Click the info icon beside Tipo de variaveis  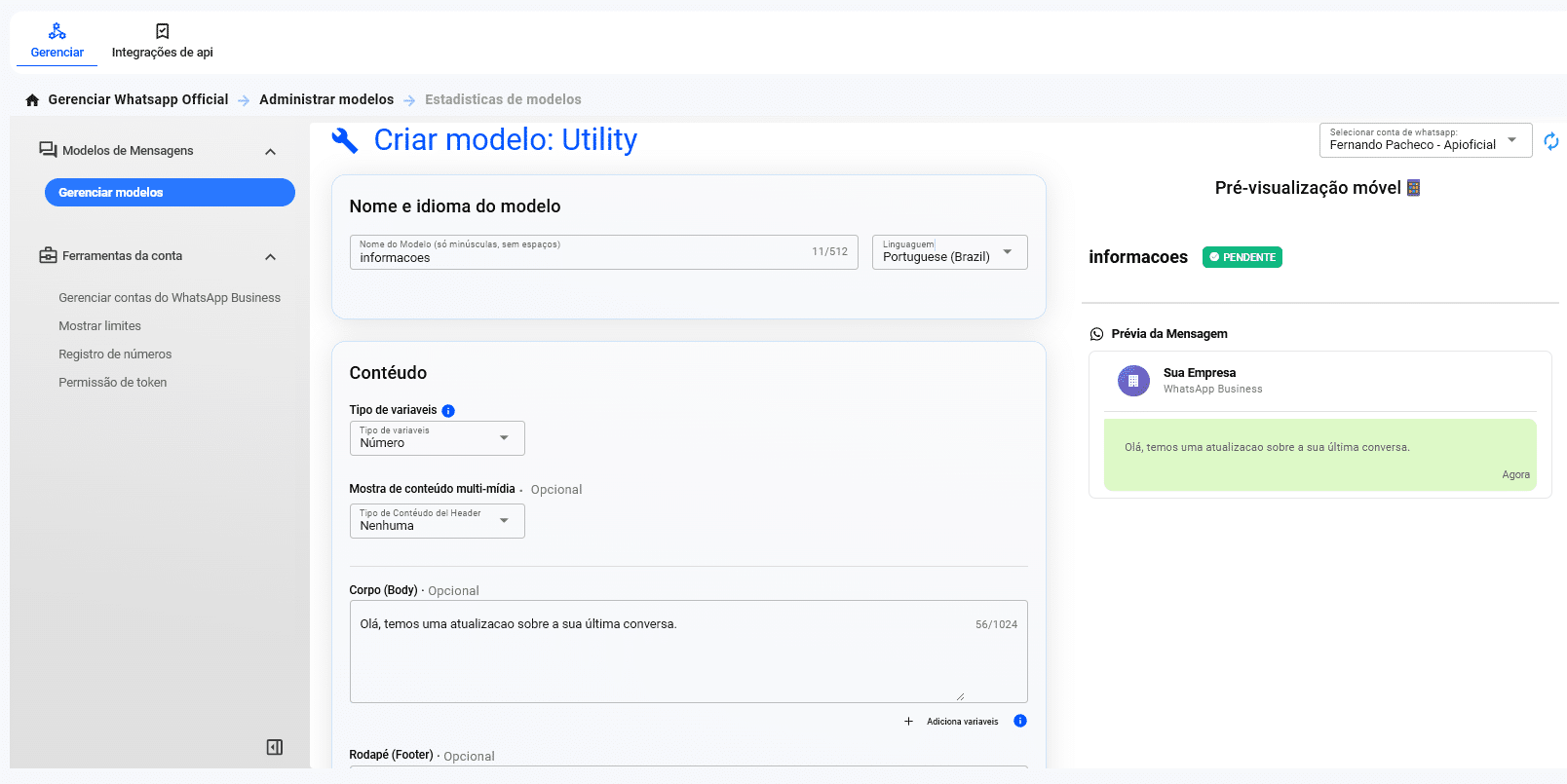click(x=448, y=411)
